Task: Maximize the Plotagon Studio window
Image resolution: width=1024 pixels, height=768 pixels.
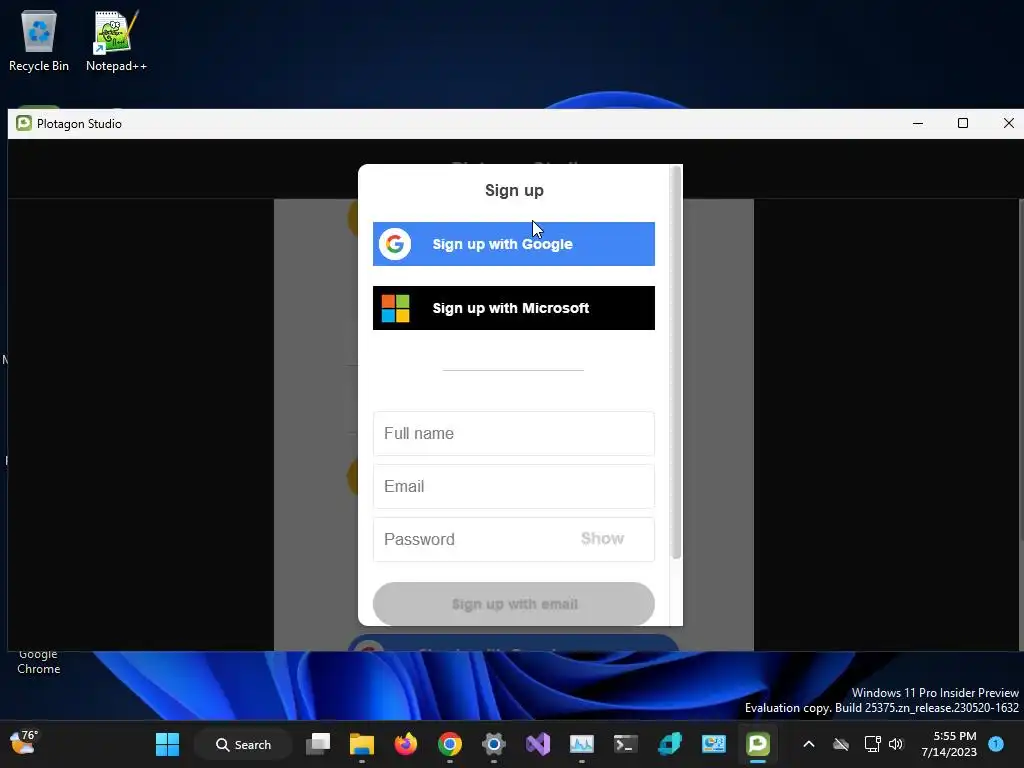Action: (963, 123)
